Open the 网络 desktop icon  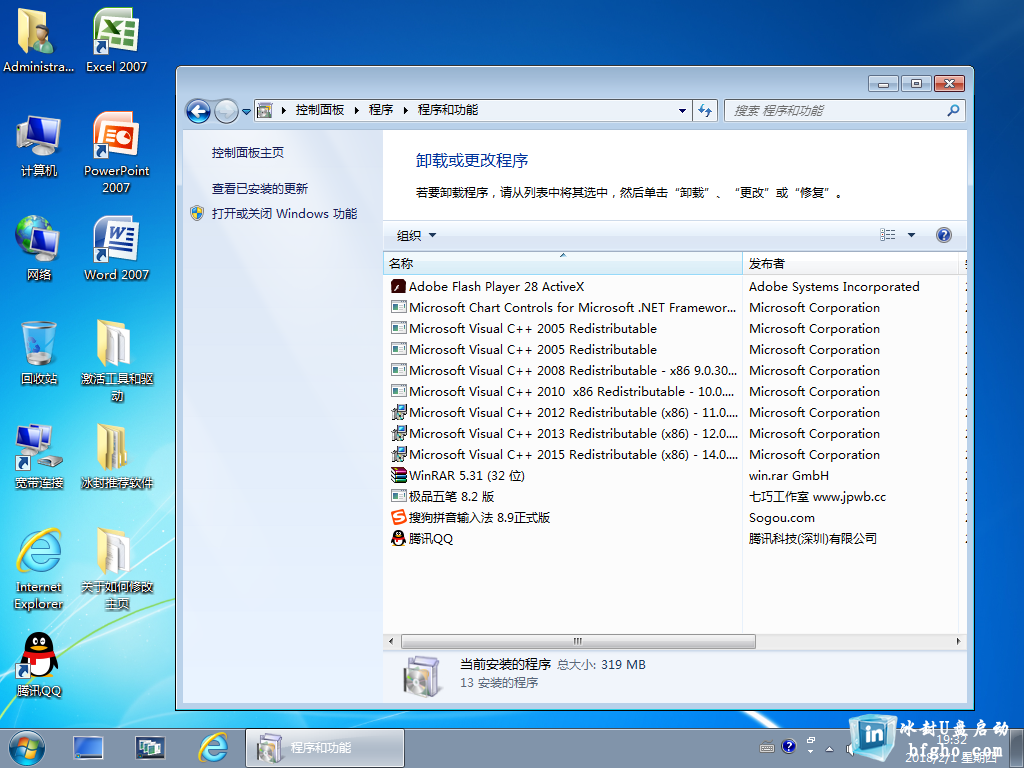39,249
